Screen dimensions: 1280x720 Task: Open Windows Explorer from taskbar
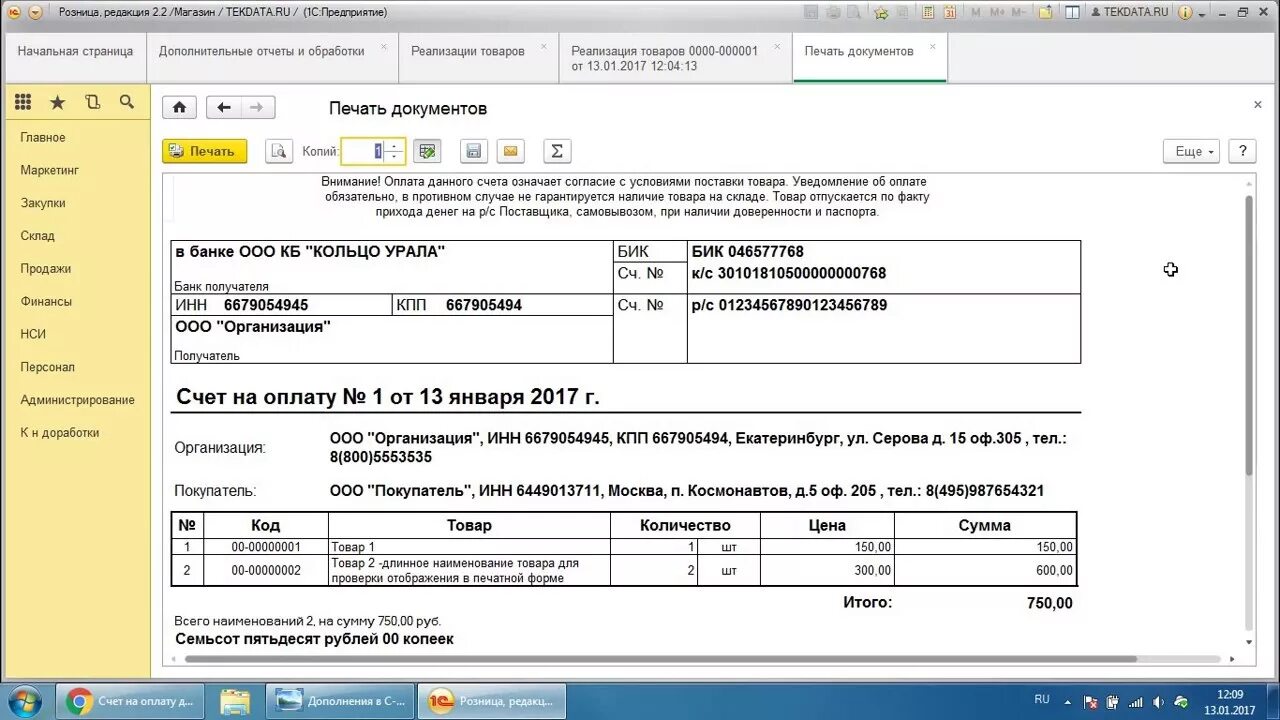235,701
